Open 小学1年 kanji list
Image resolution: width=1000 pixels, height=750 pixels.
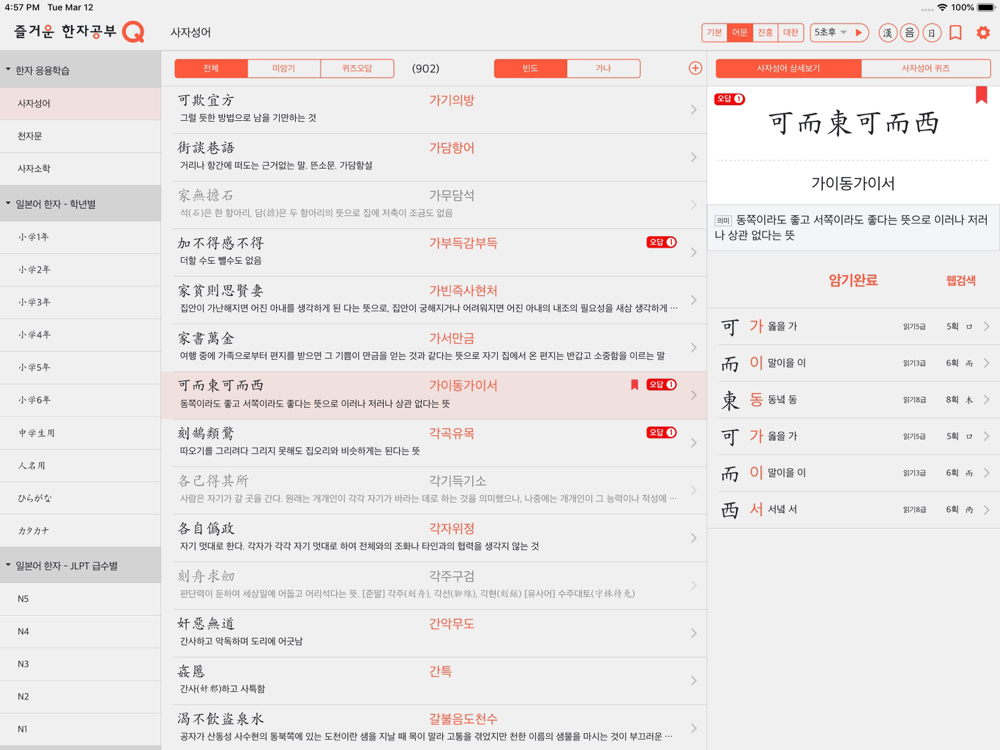[x=80, y=237]
